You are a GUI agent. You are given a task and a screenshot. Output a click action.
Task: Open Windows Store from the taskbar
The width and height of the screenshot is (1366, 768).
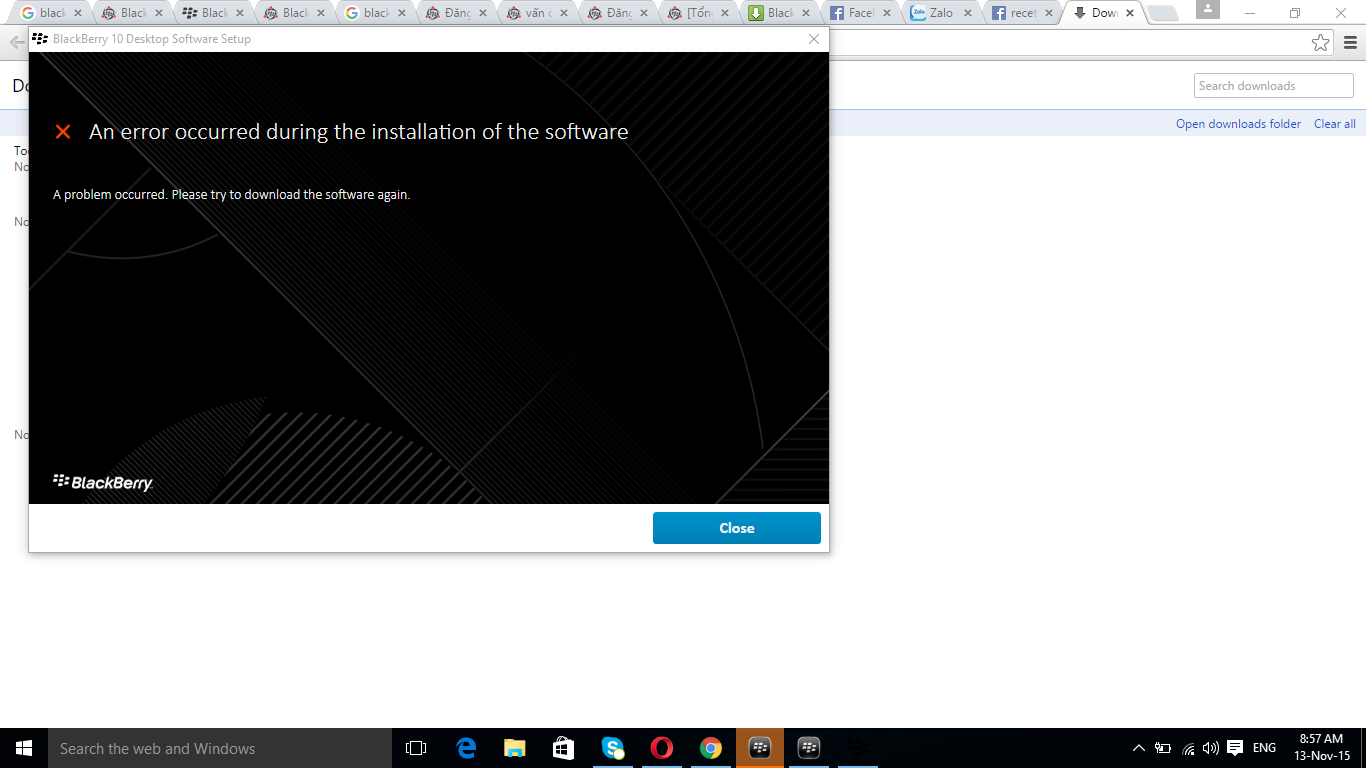pos(563,748)
